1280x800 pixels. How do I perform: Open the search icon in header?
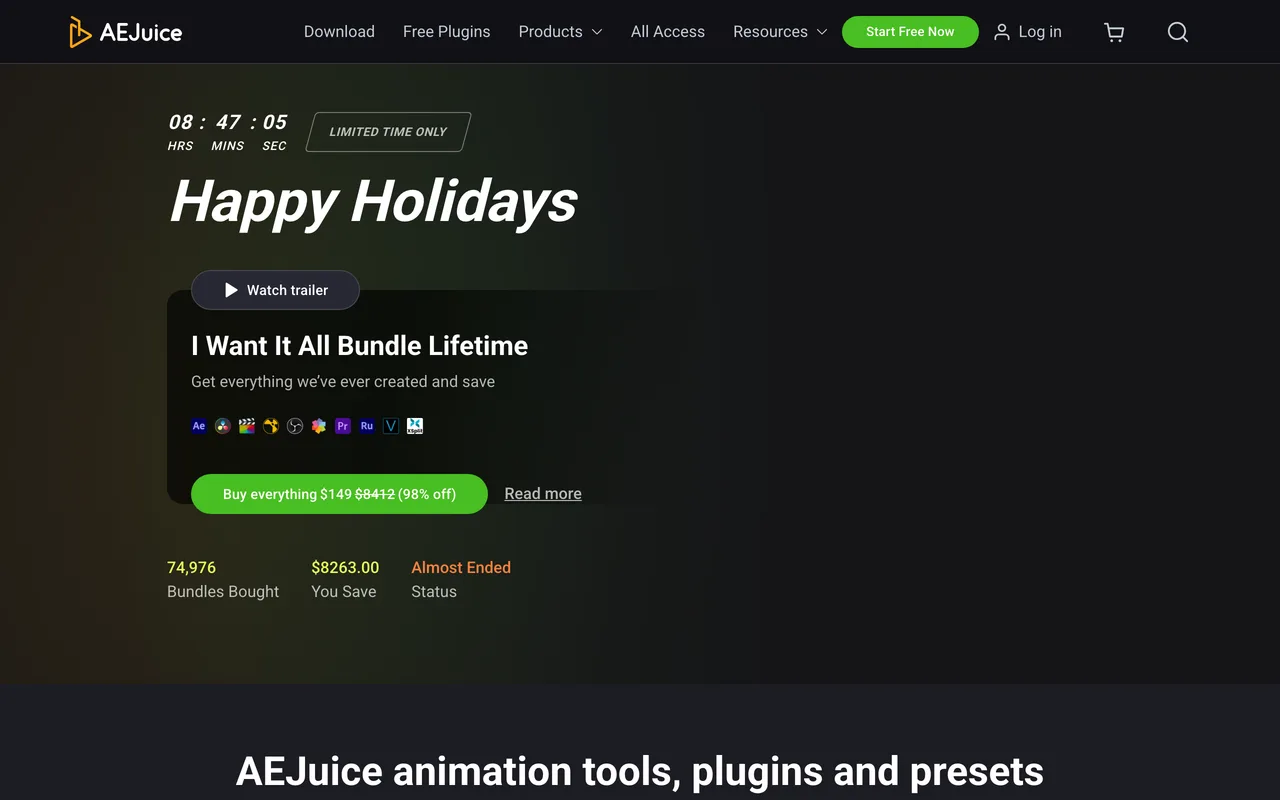tap(1178, 32)
